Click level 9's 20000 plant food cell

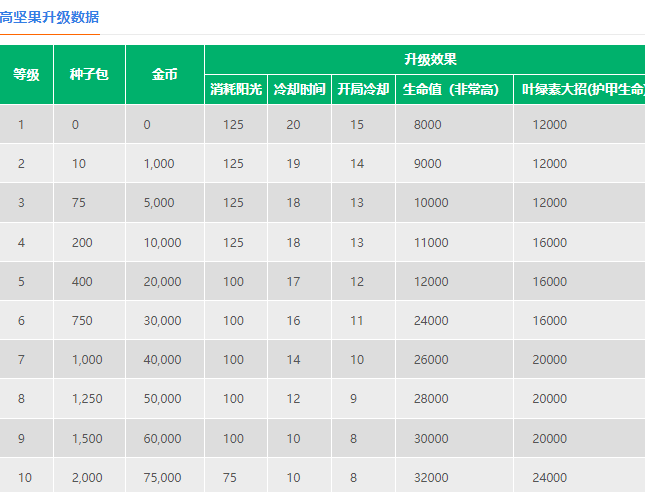(579, 439)
